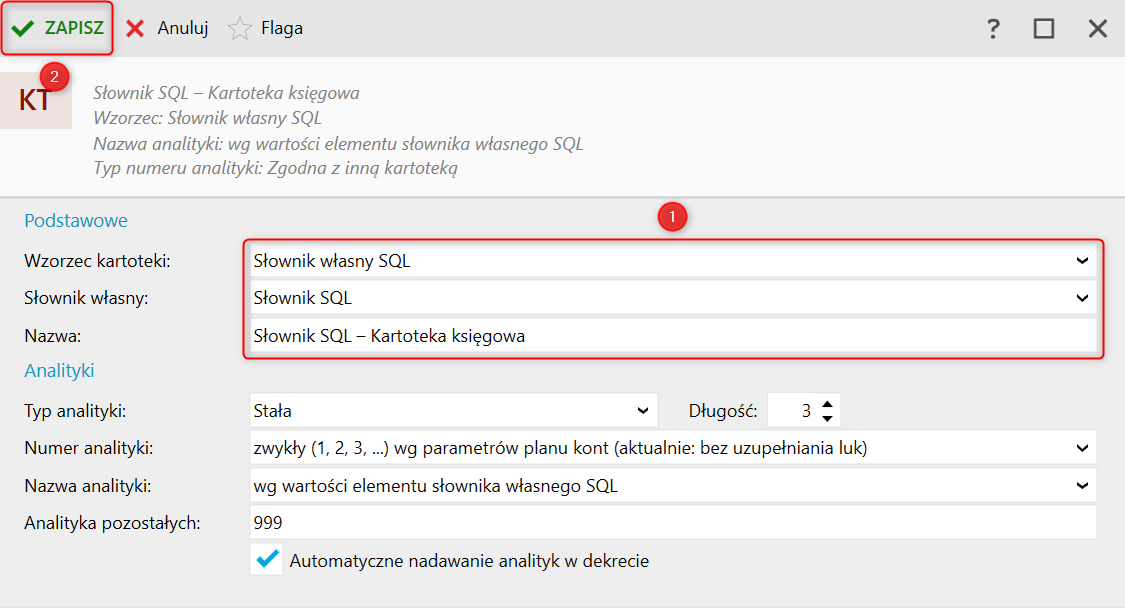Click the Nazwa text field
The height and width of the screenshot is (608, 1125).
(x=670, y=336)
